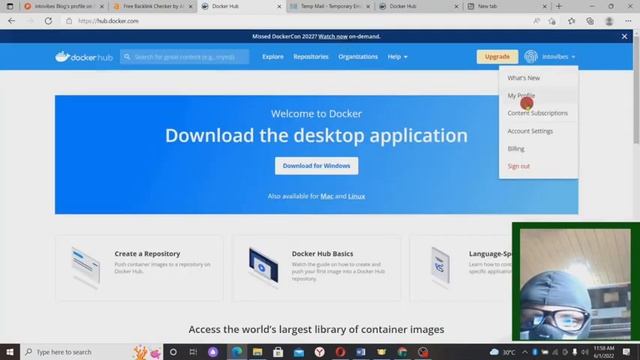
Task: Open the Explore page
Action: tap(273, 57)
